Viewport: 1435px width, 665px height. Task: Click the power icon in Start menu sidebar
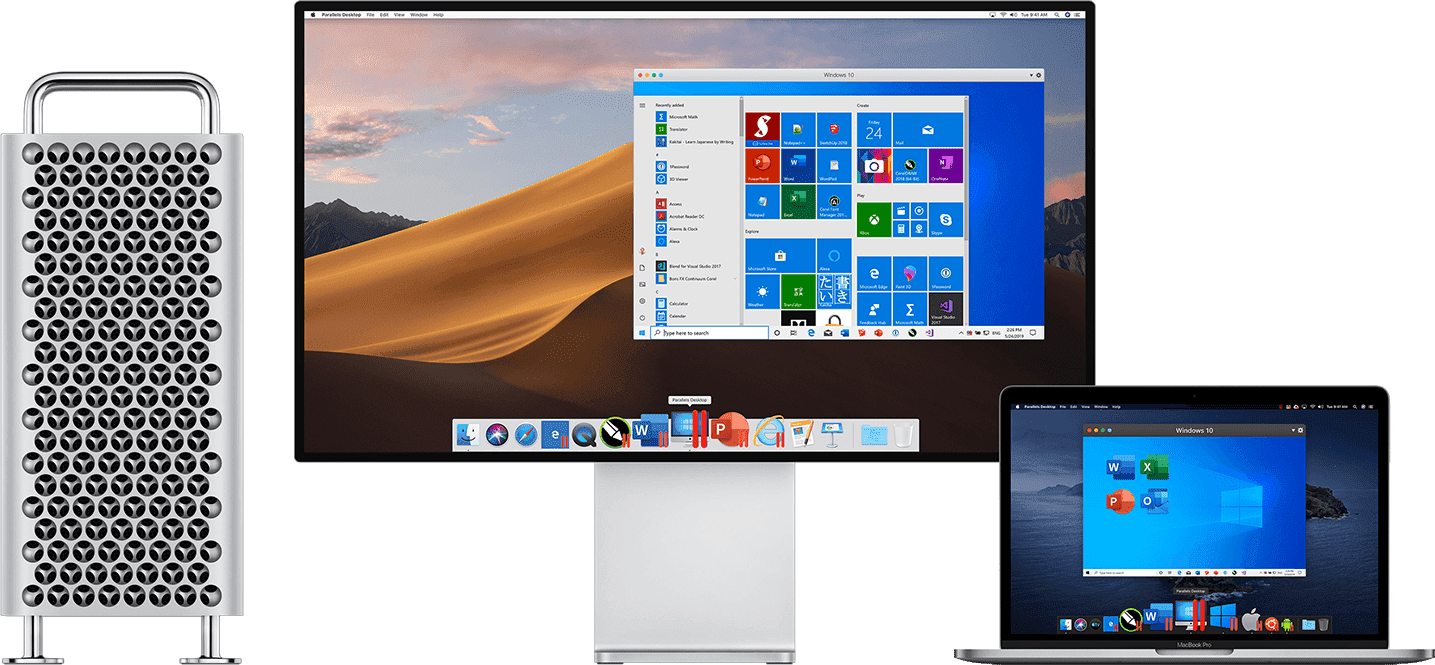pyautogui.click(x=642, y=316)
